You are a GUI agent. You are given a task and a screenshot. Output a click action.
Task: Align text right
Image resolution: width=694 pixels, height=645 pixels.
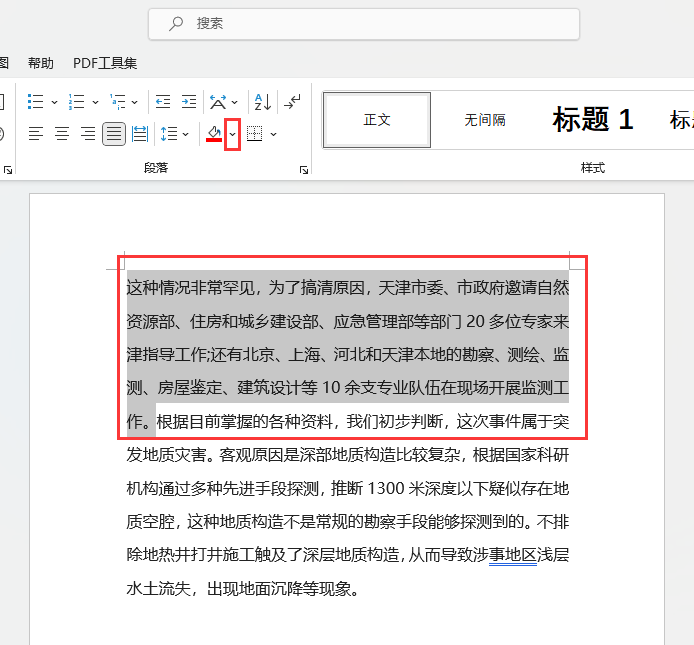88,134
